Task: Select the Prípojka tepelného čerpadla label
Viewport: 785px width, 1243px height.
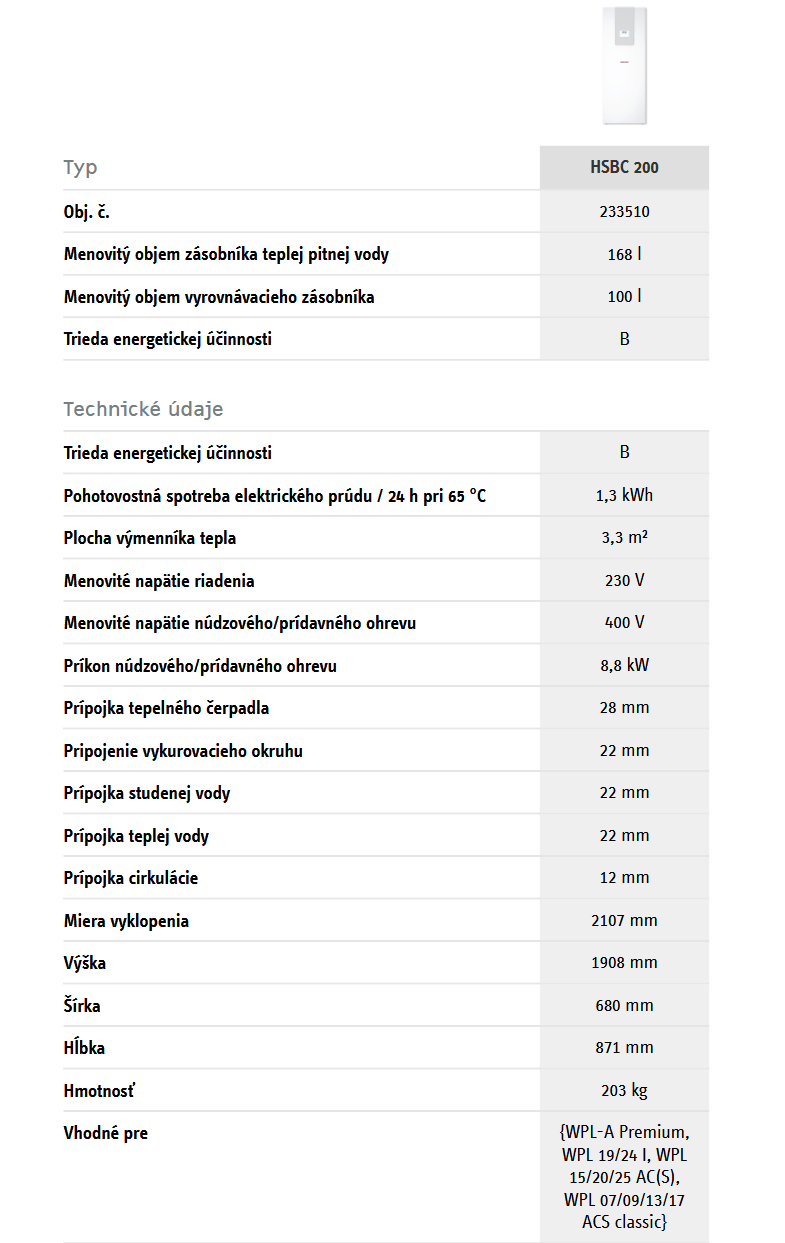Action: pyautogui.click(x=166, y=708)
